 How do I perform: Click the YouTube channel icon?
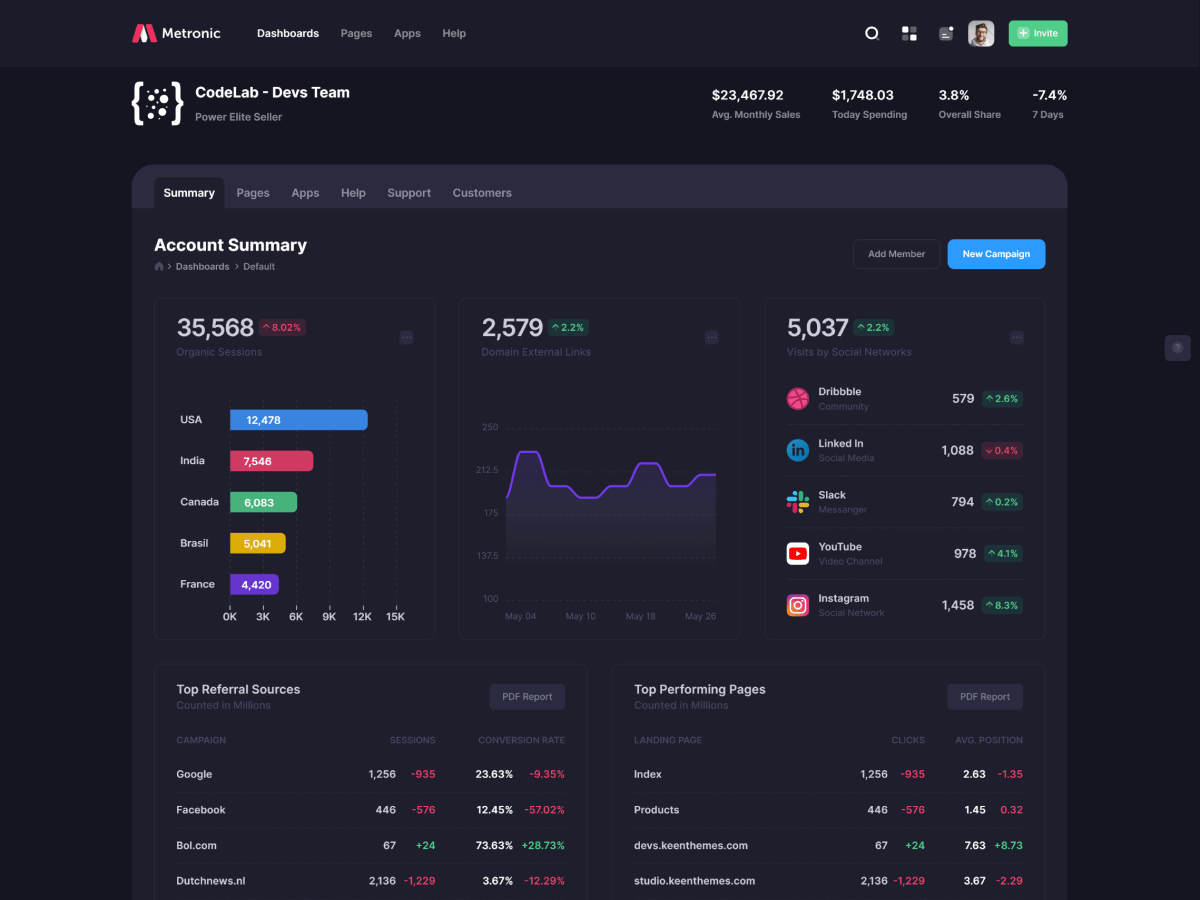797,553
